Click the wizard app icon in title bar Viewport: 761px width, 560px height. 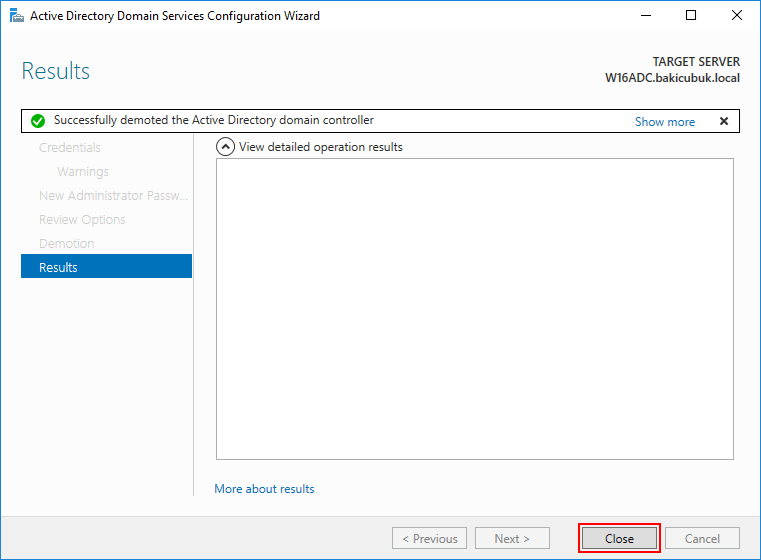pos(17,16)
